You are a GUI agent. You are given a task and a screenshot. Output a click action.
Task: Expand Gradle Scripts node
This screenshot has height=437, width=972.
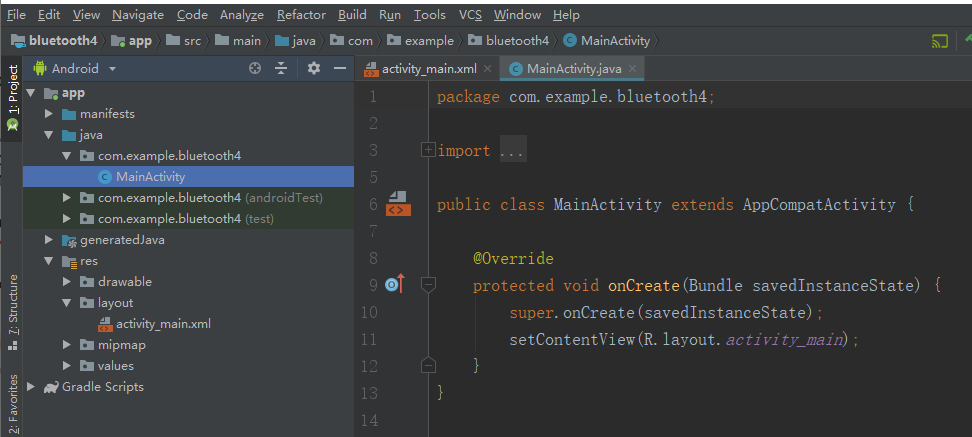pyautogui.click(x=31, y=387)
